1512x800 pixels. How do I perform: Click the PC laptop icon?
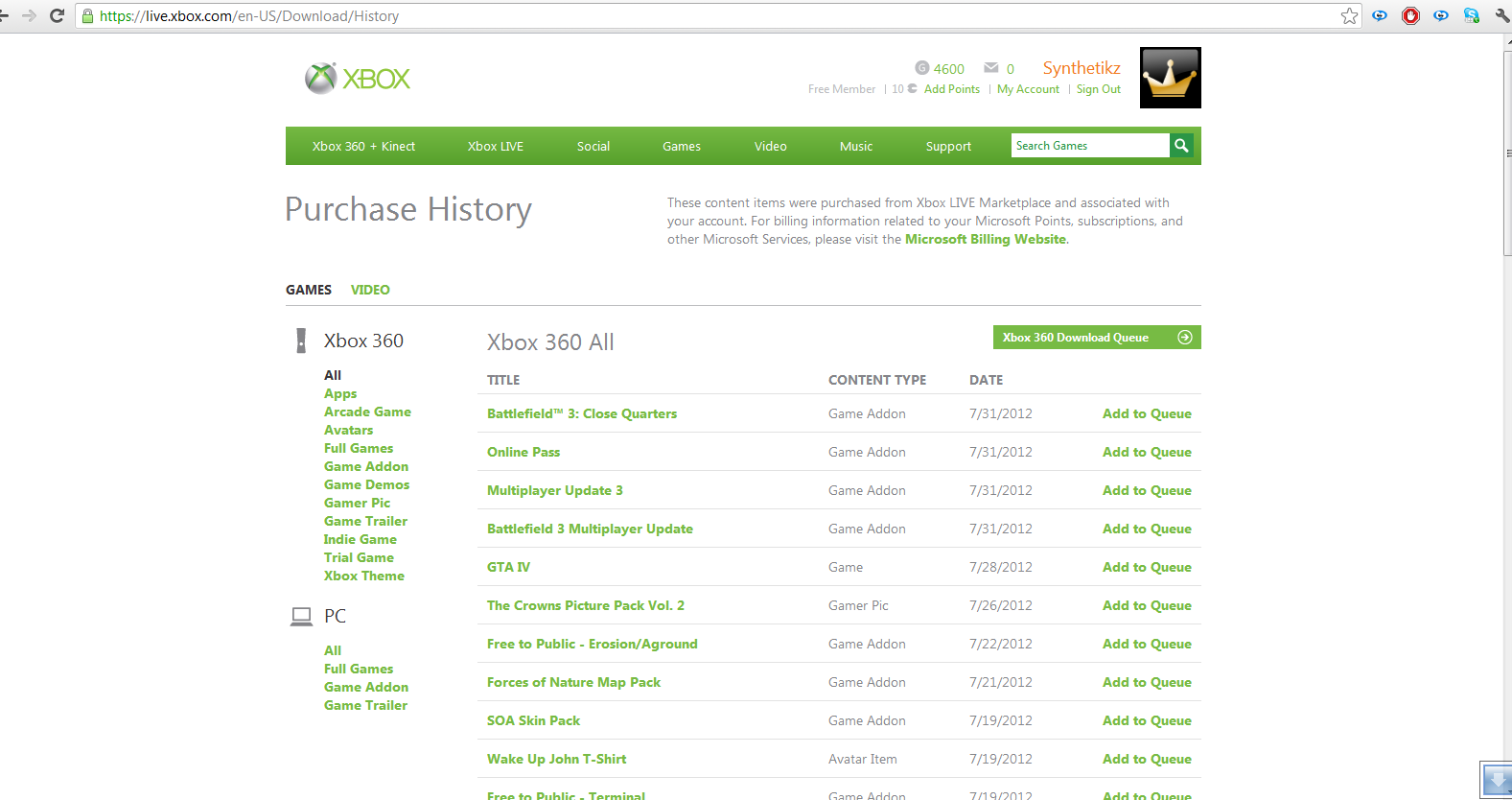click(x=301, y=616)
